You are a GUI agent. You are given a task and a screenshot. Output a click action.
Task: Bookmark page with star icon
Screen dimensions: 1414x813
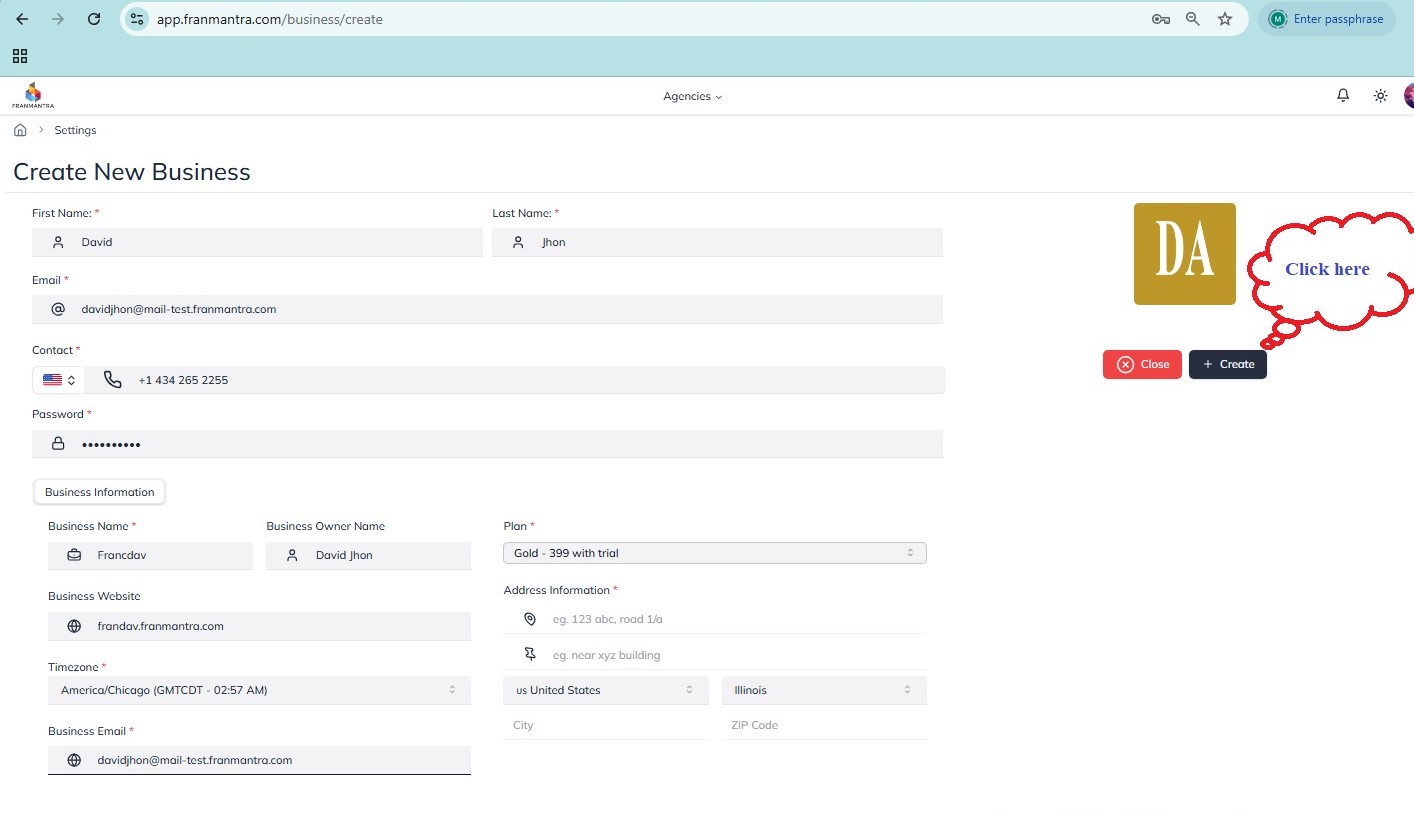(1225, 19)
